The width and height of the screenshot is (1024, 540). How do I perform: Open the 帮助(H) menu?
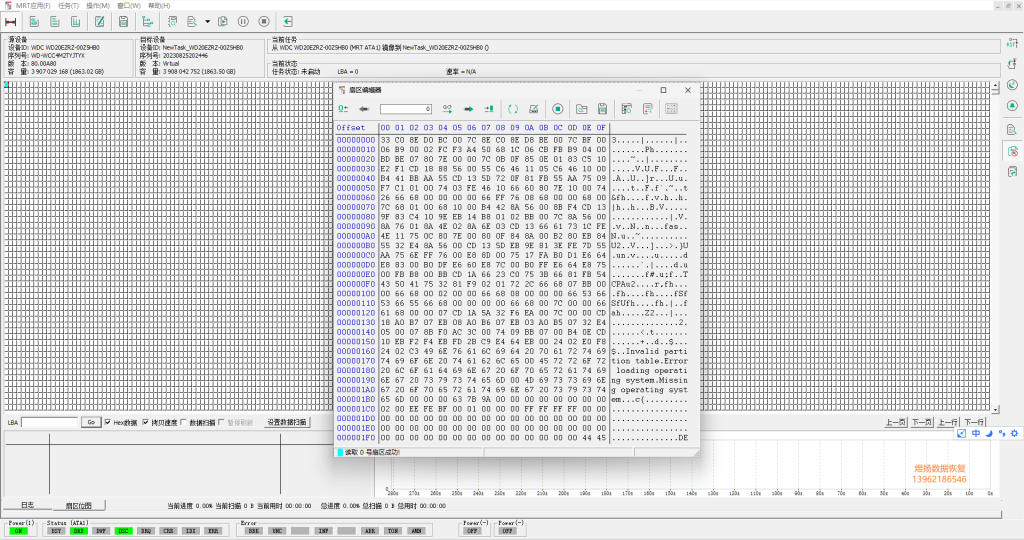159,5
